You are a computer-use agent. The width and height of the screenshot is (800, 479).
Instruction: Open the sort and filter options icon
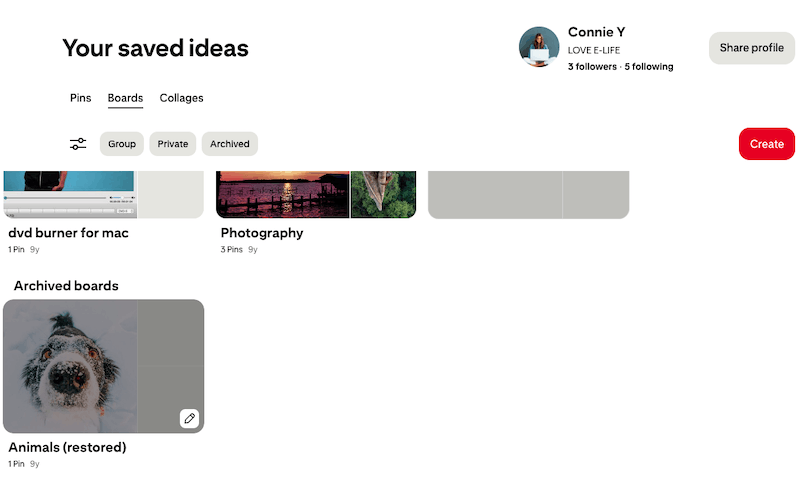coord(78,144)
